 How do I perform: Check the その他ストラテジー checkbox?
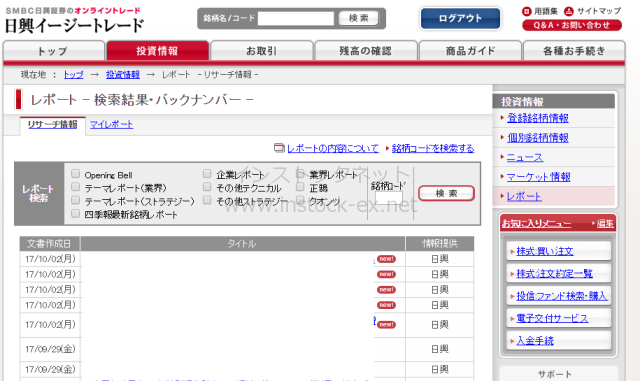point(207,200)
